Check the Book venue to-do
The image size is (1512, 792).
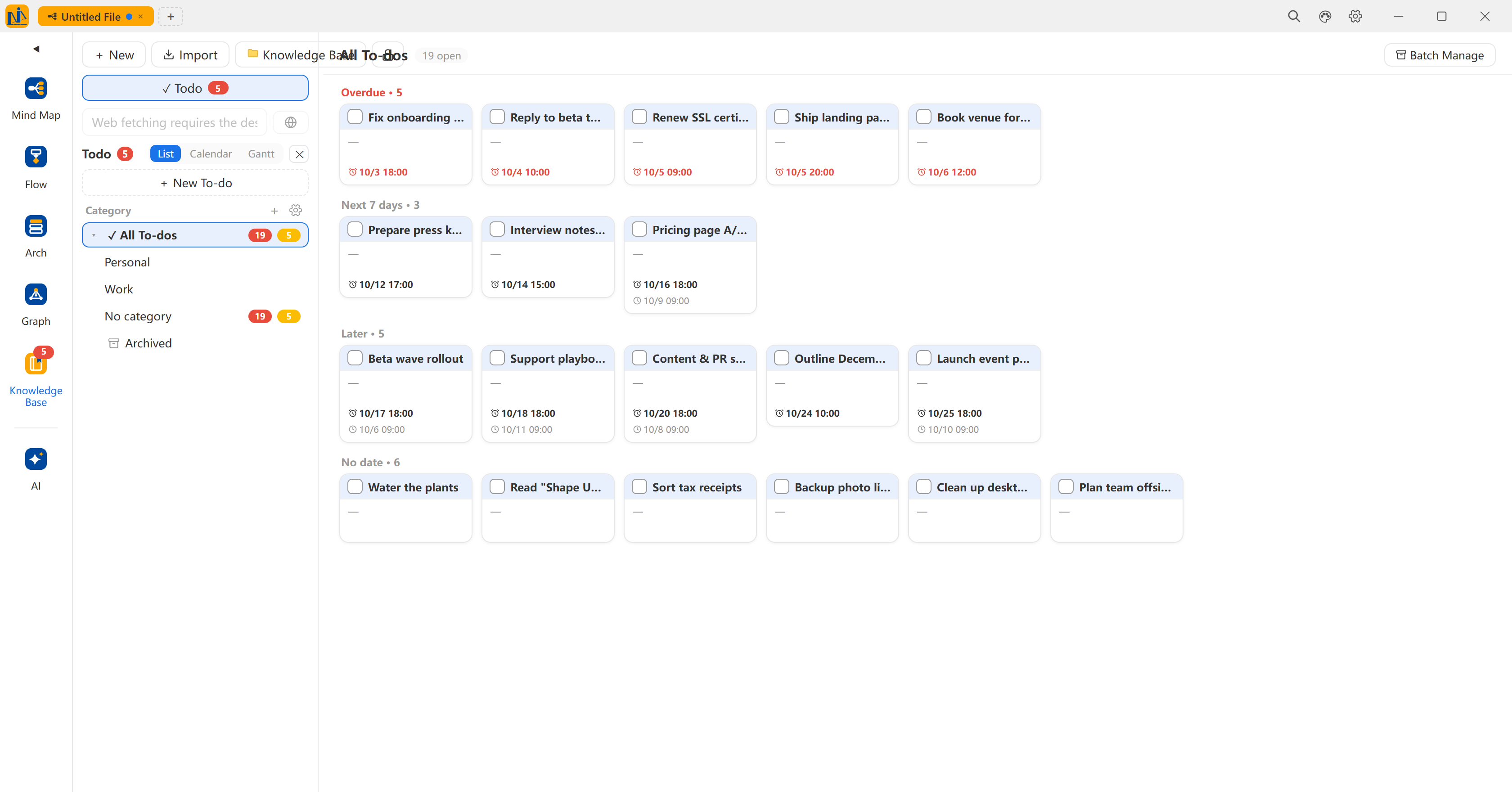pos(924,117)
